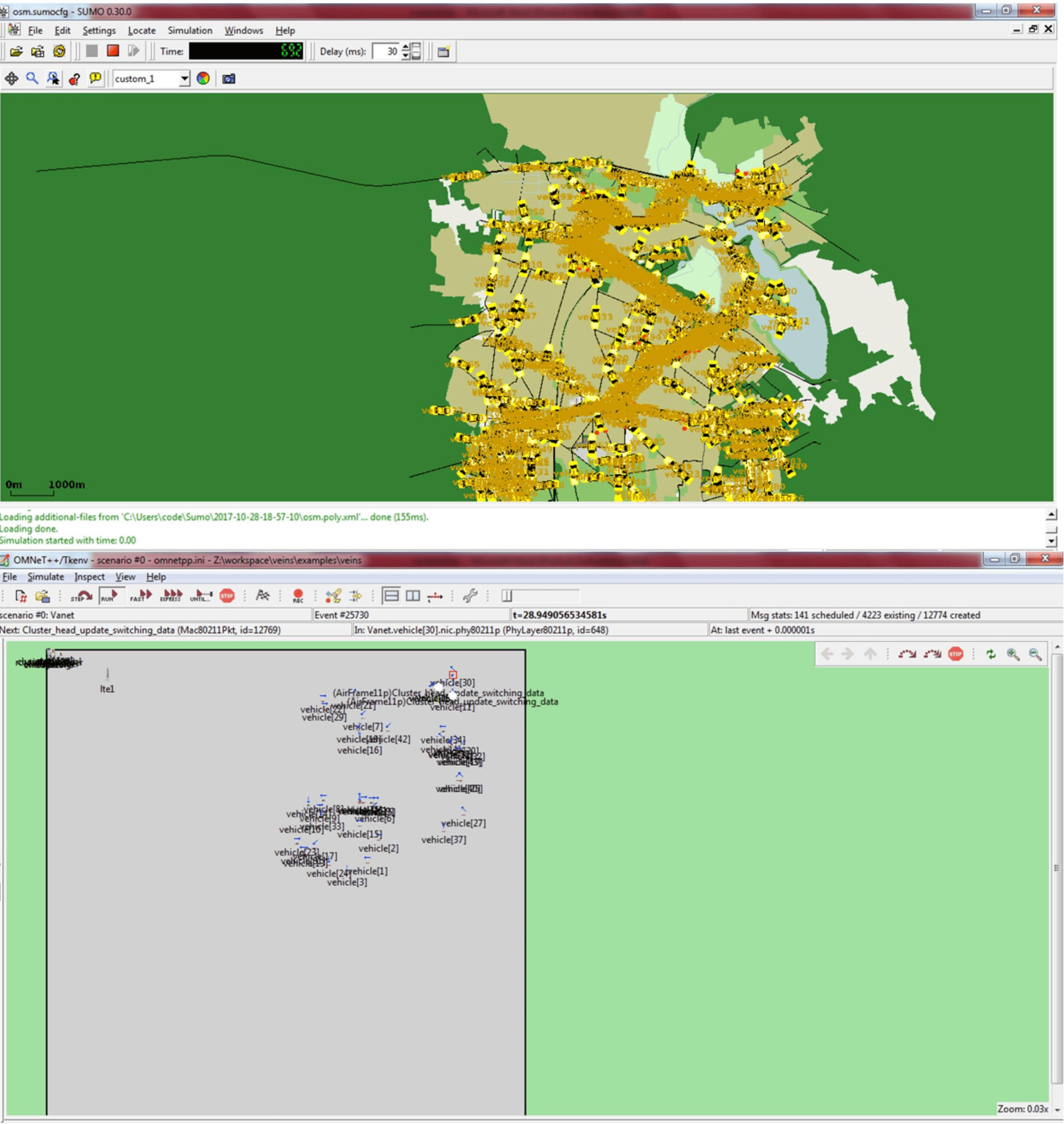Open the custom_1 view scheme dropdown
This screenshot has height=1124, width=1064.
184,79
